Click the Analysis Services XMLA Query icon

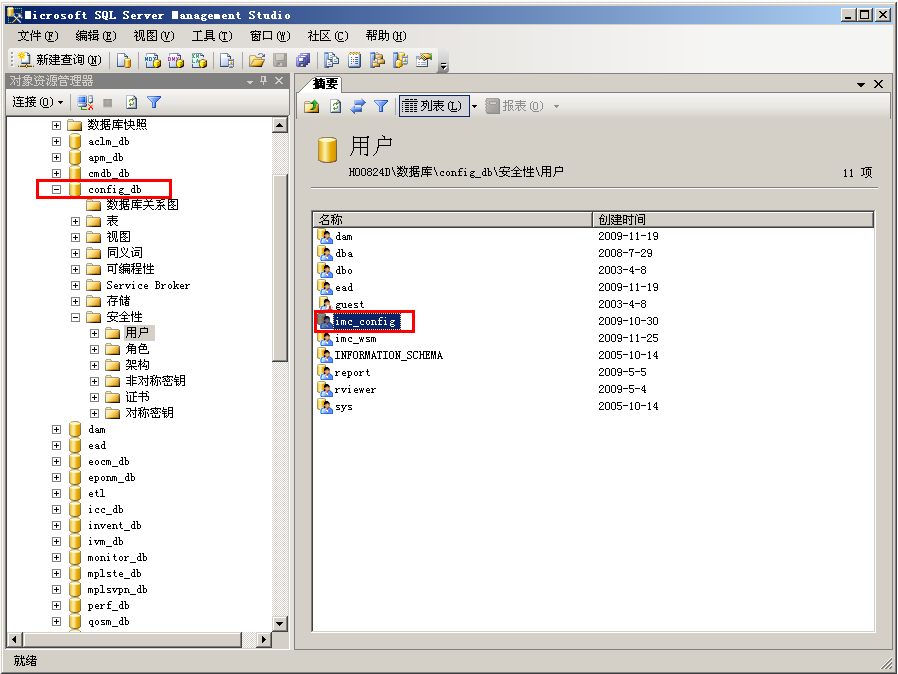tap(199, 60)
